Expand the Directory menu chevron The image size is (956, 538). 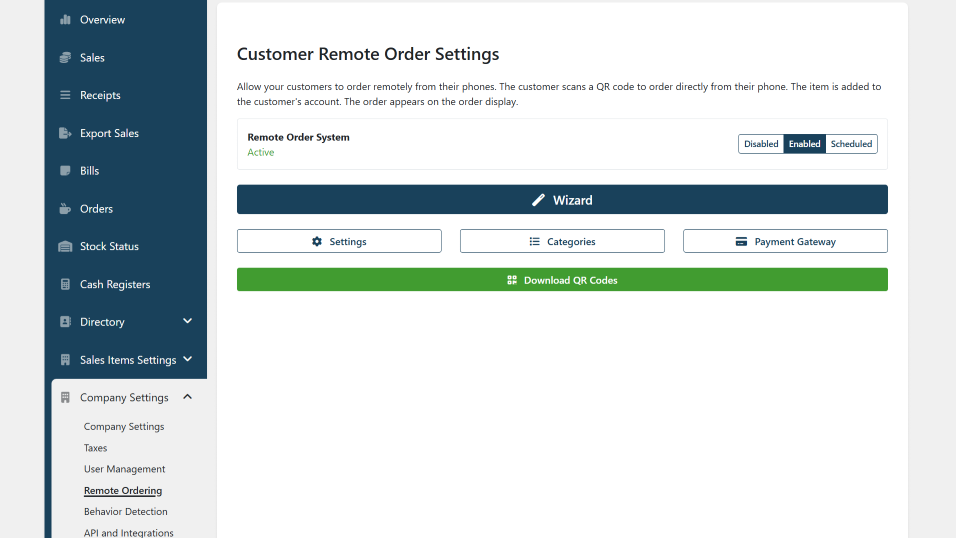[x=188, y=321]
